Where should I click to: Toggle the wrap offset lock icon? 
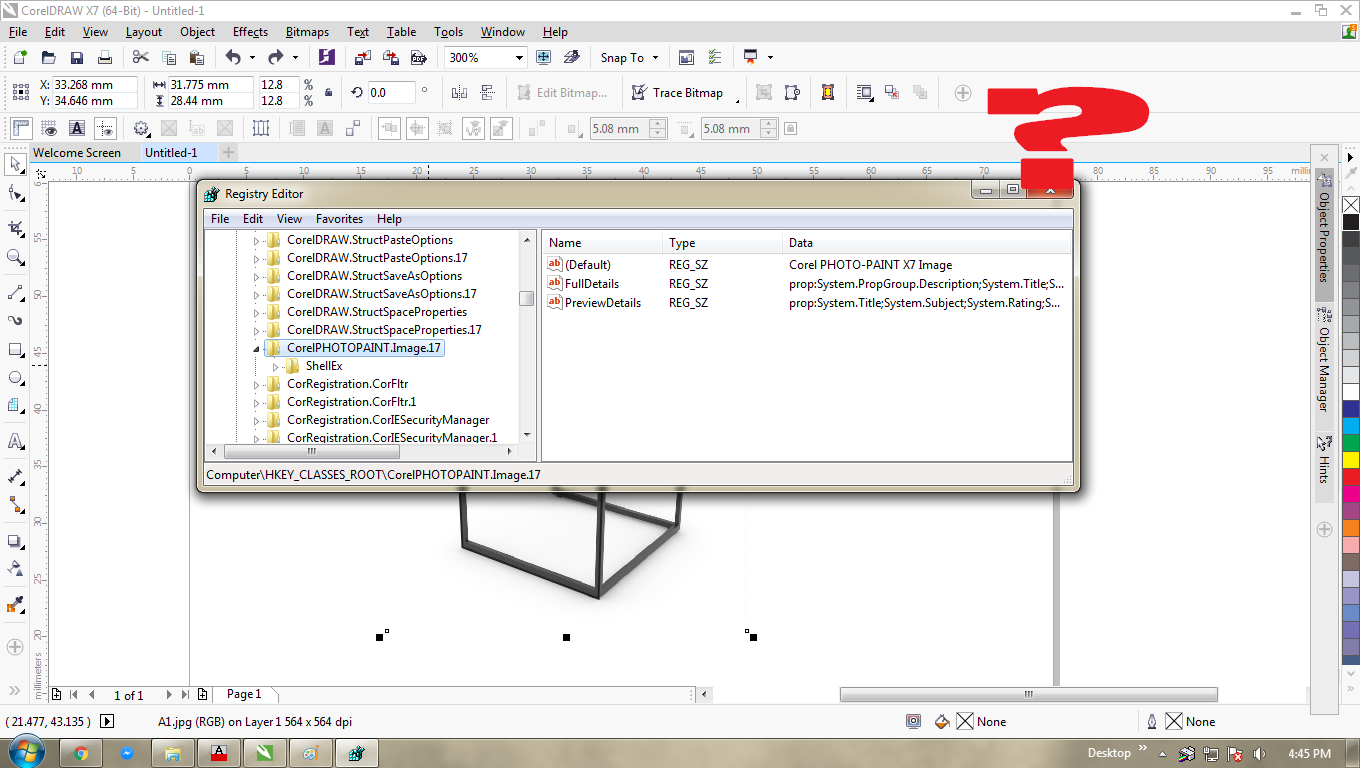790,128
